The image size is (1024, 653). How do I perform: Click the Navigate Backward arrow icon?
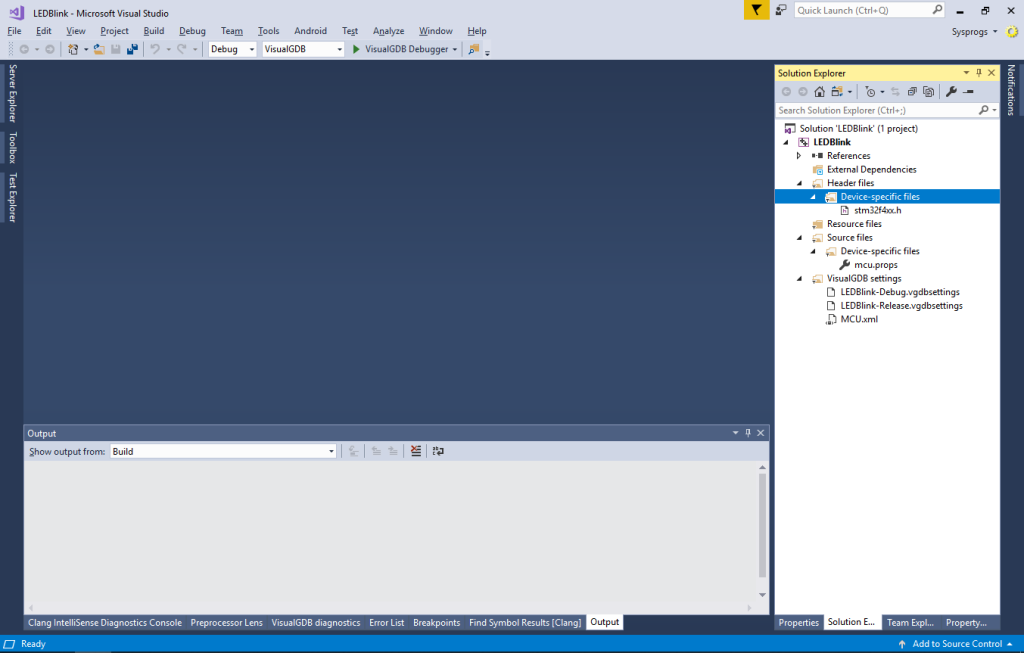coord(26,48)
